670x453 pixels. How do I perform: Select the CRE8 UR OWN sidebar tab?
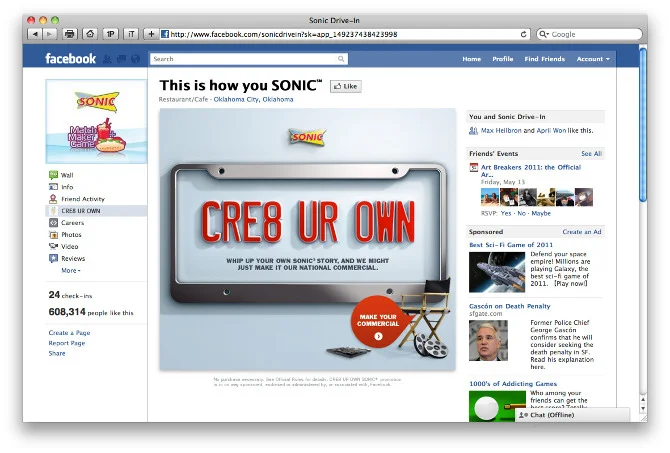[x=96, y=211]
